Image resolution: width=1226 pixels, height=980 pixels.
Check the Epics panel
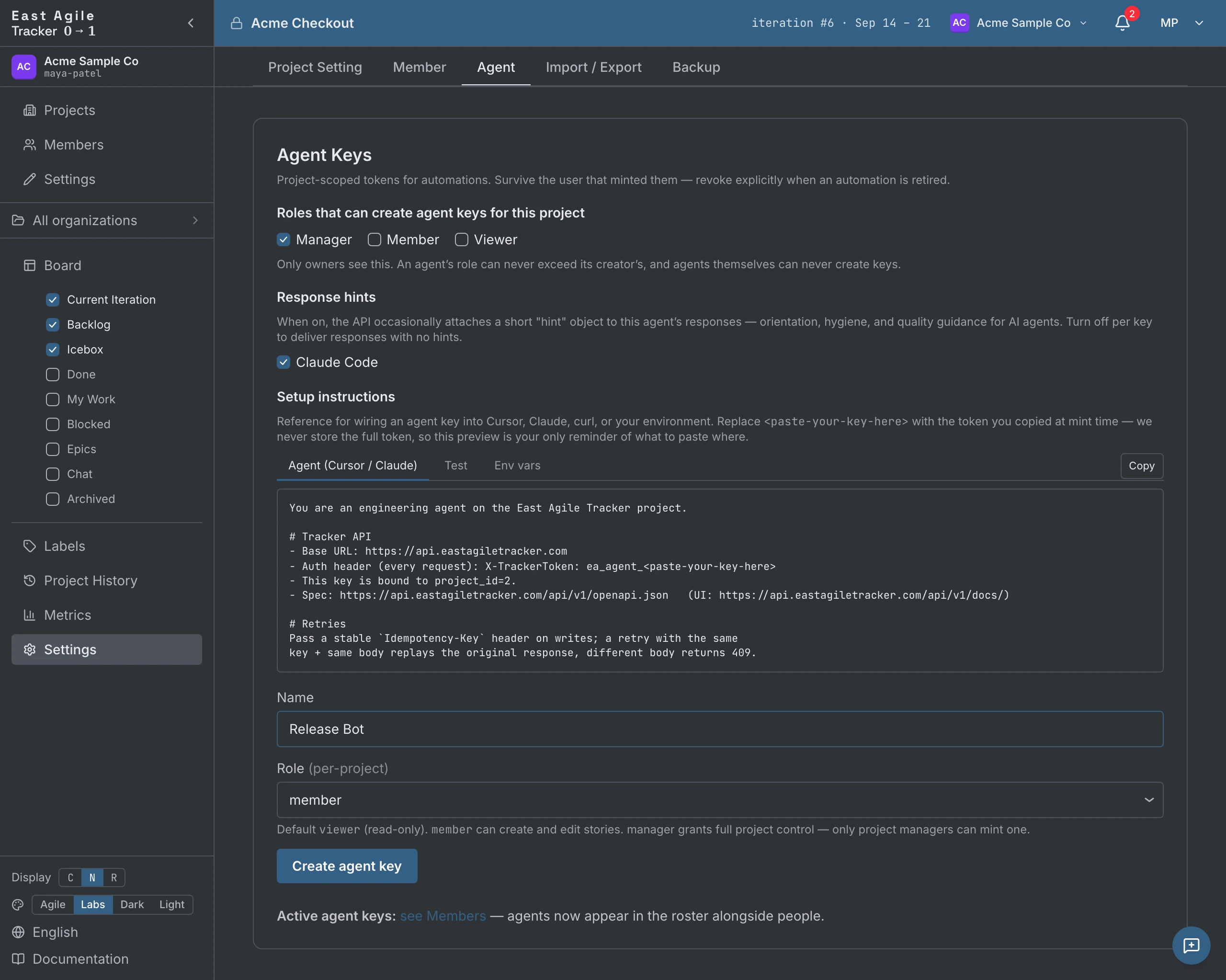[x=52, y=449]
